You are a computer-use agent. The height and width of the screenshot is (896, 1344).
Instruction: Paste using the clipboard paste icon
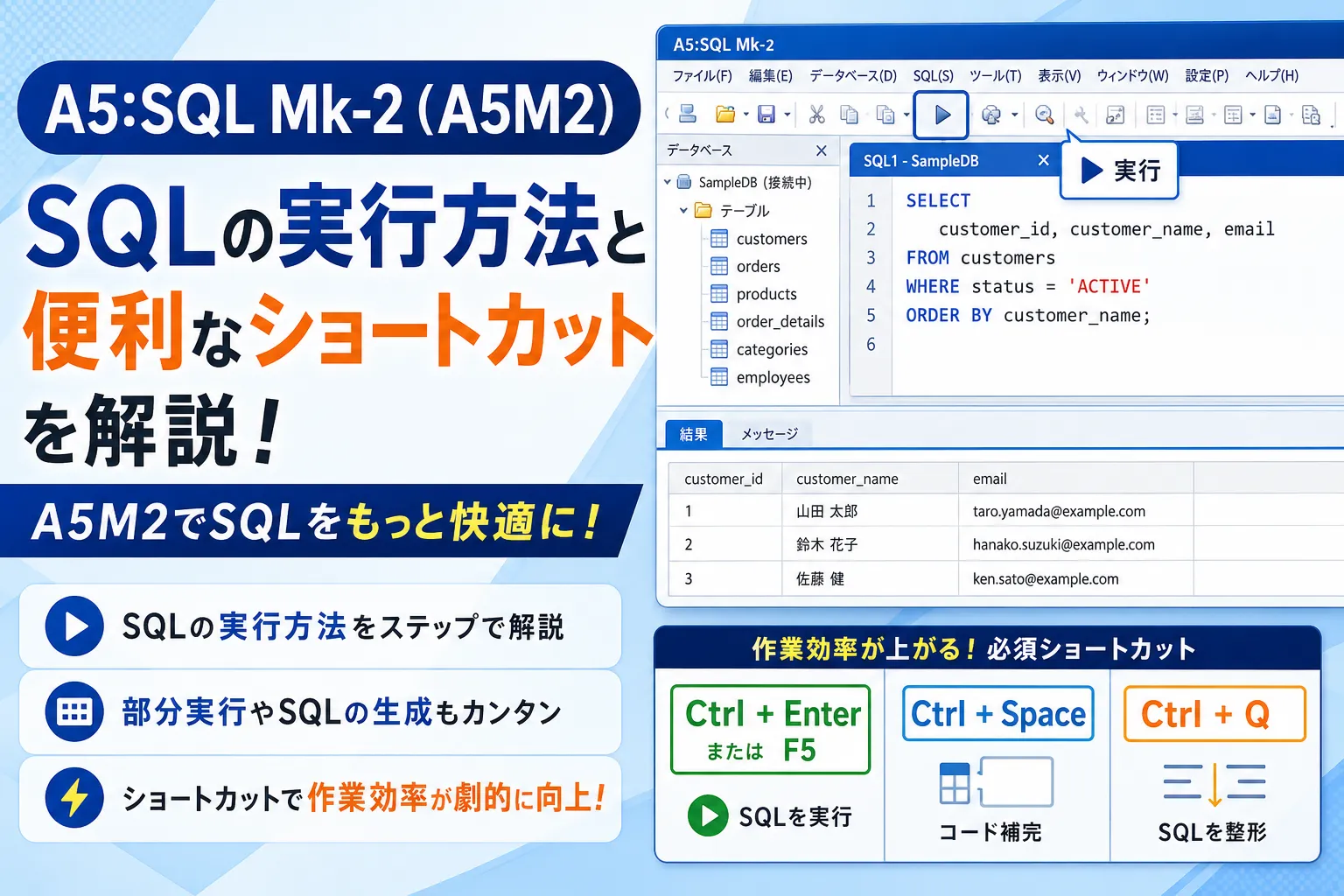[x=885, y=114]
